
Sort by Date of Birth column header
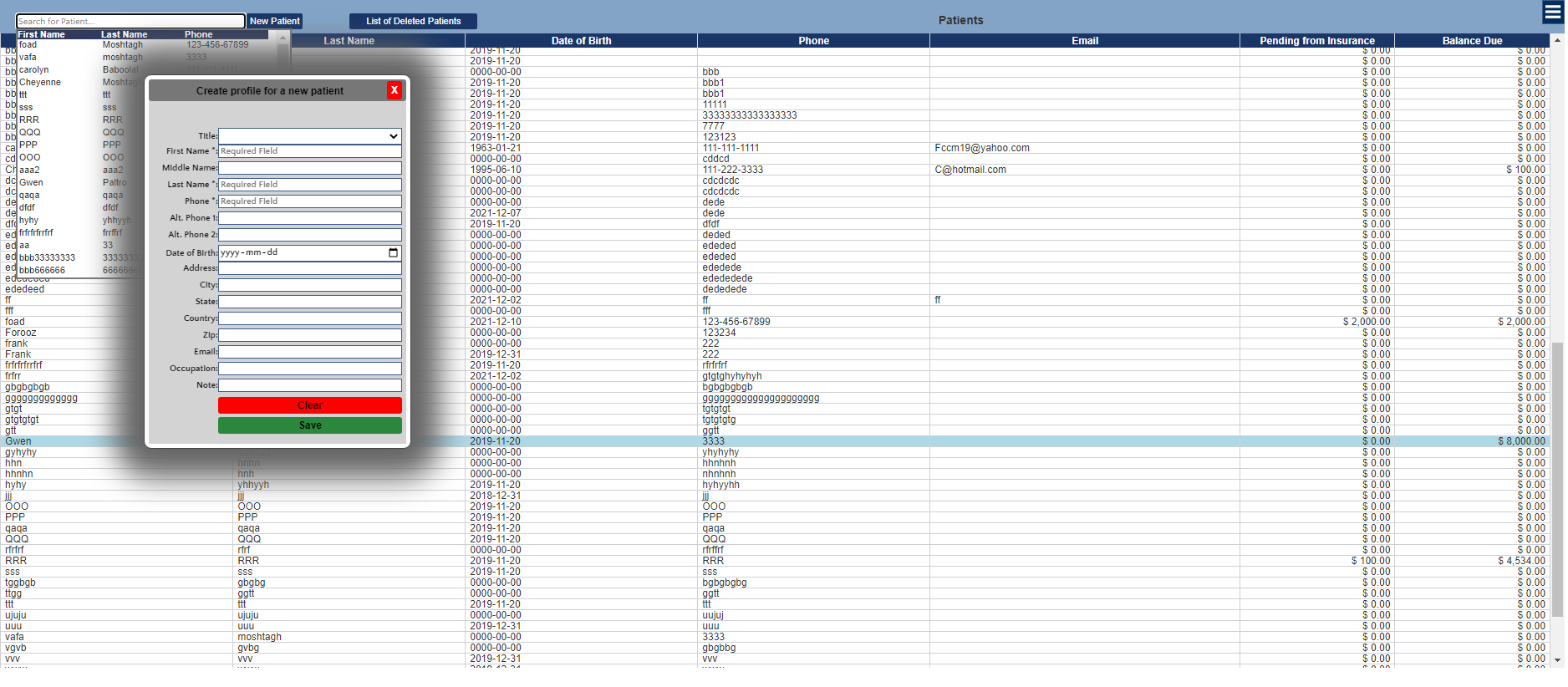[581, 41]
